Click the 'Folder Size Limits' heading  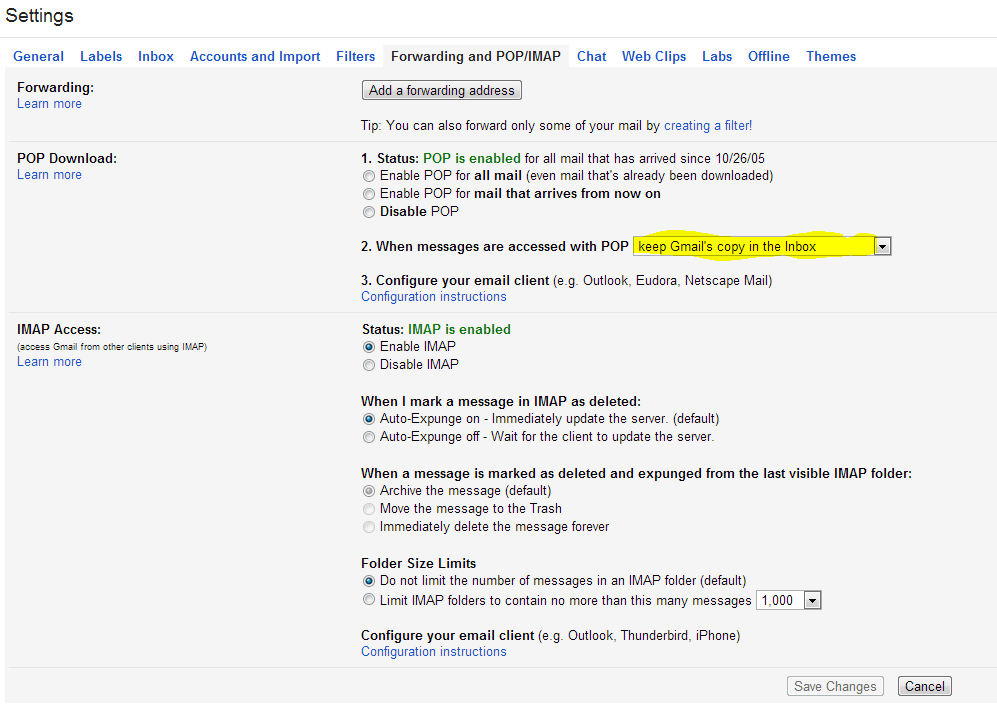point(418,563)
